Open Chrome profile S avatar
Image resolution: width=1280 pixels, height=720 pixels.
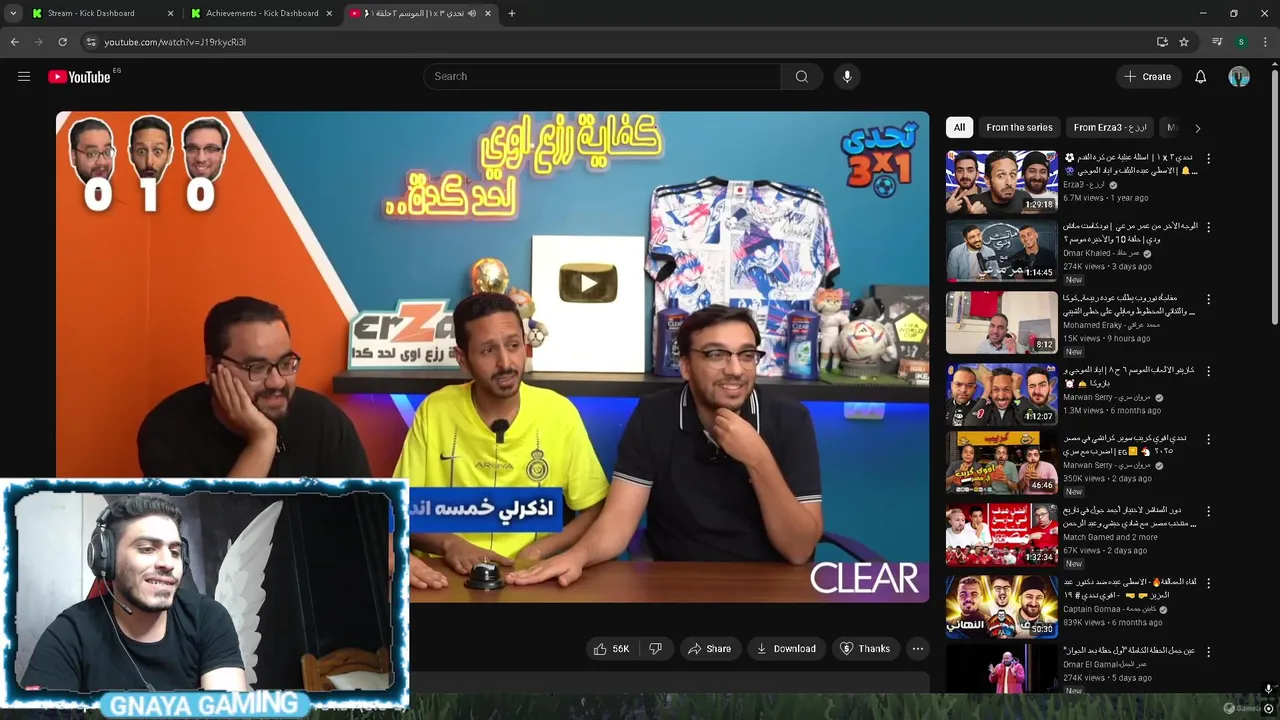coord(1241,42)
